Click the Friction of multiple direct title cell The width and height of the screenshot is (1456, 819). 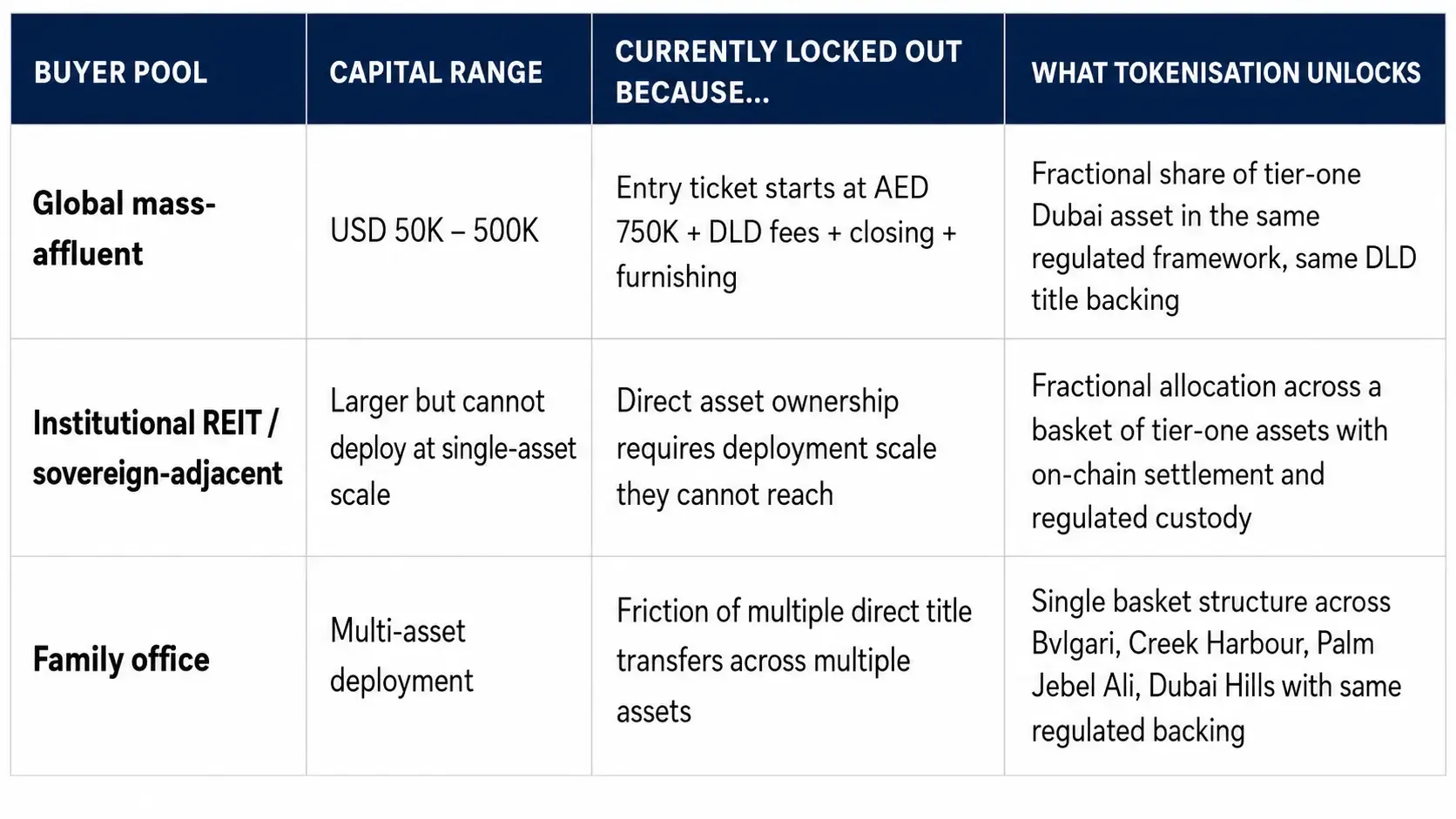coord(798,666)
